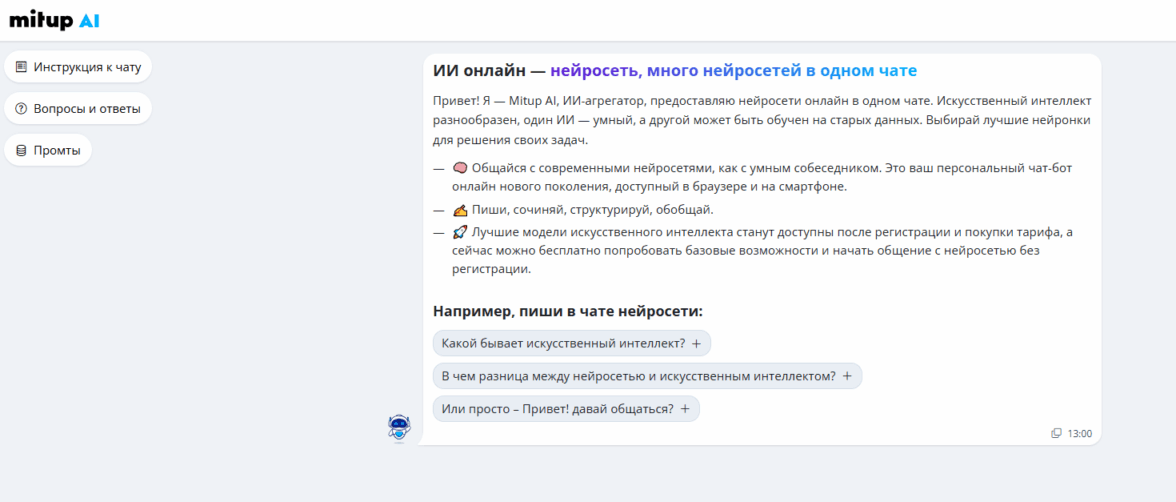
Task: Click heading 'ИИ онлайн — нейросеть, много нейросетей'
Action: tap(675, 71)
